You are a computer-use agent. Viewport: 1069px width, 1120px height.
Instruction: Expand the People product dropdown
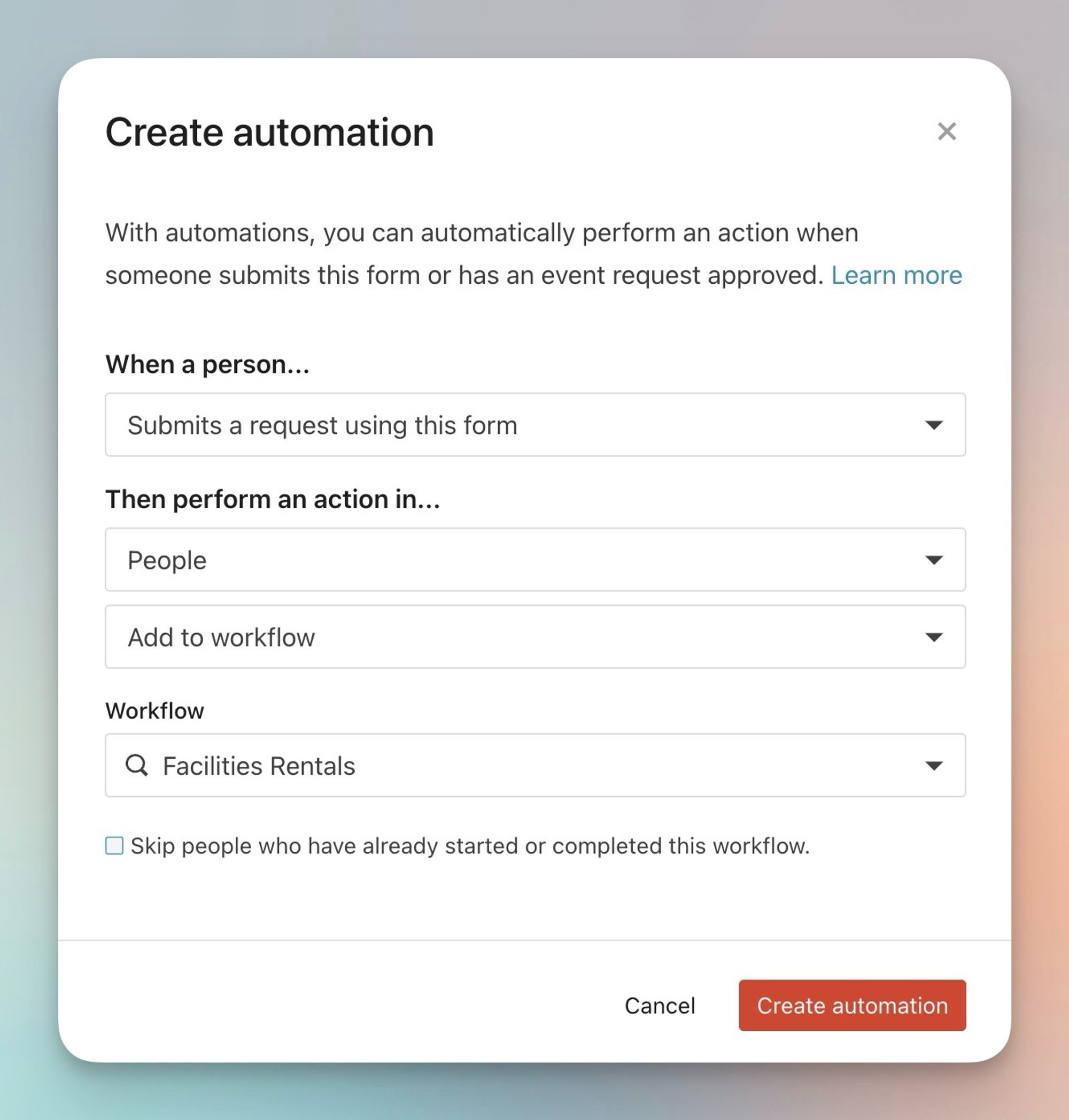(513, 560)
